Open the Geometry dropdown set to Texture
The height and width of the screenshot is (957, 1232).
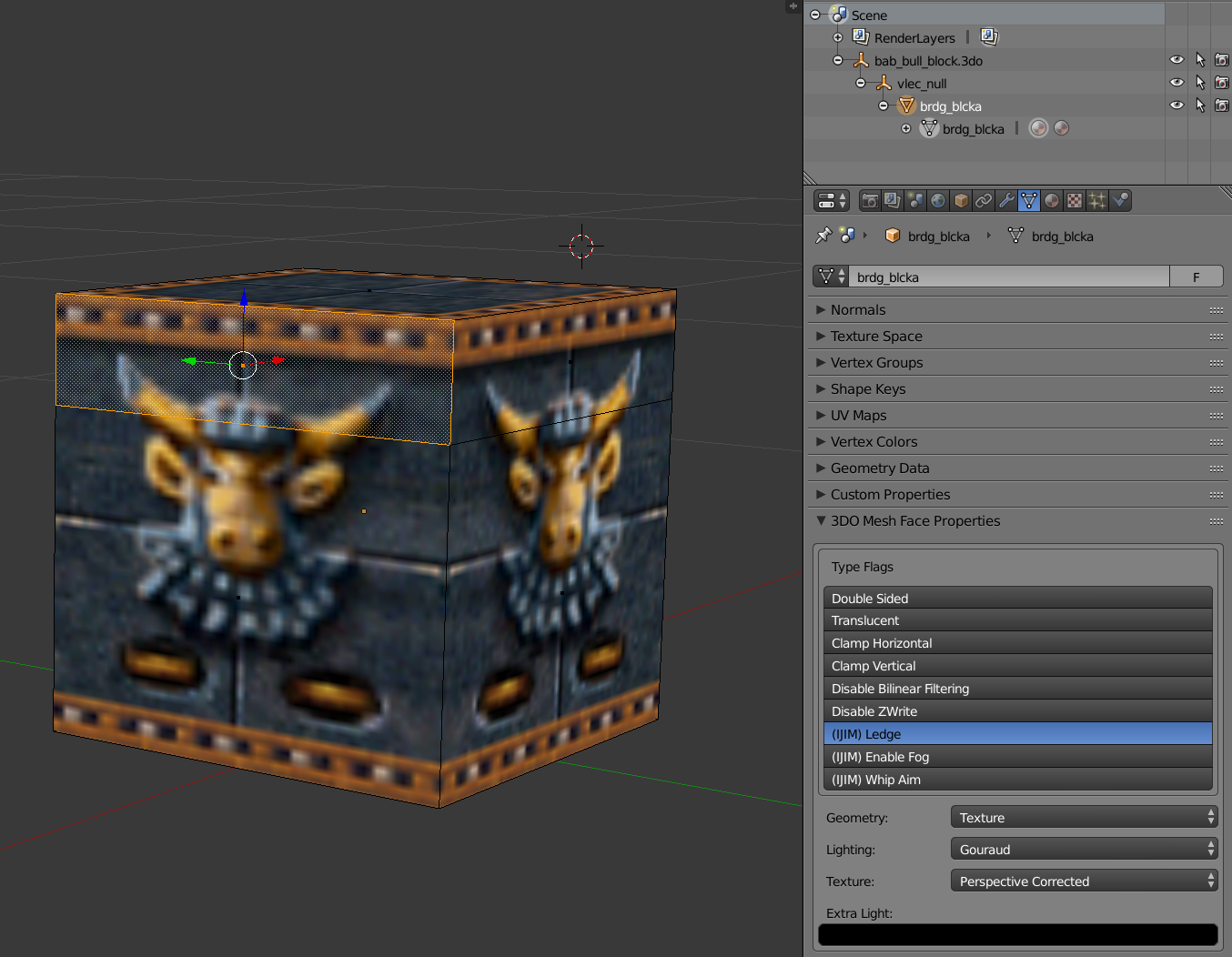1084,817
